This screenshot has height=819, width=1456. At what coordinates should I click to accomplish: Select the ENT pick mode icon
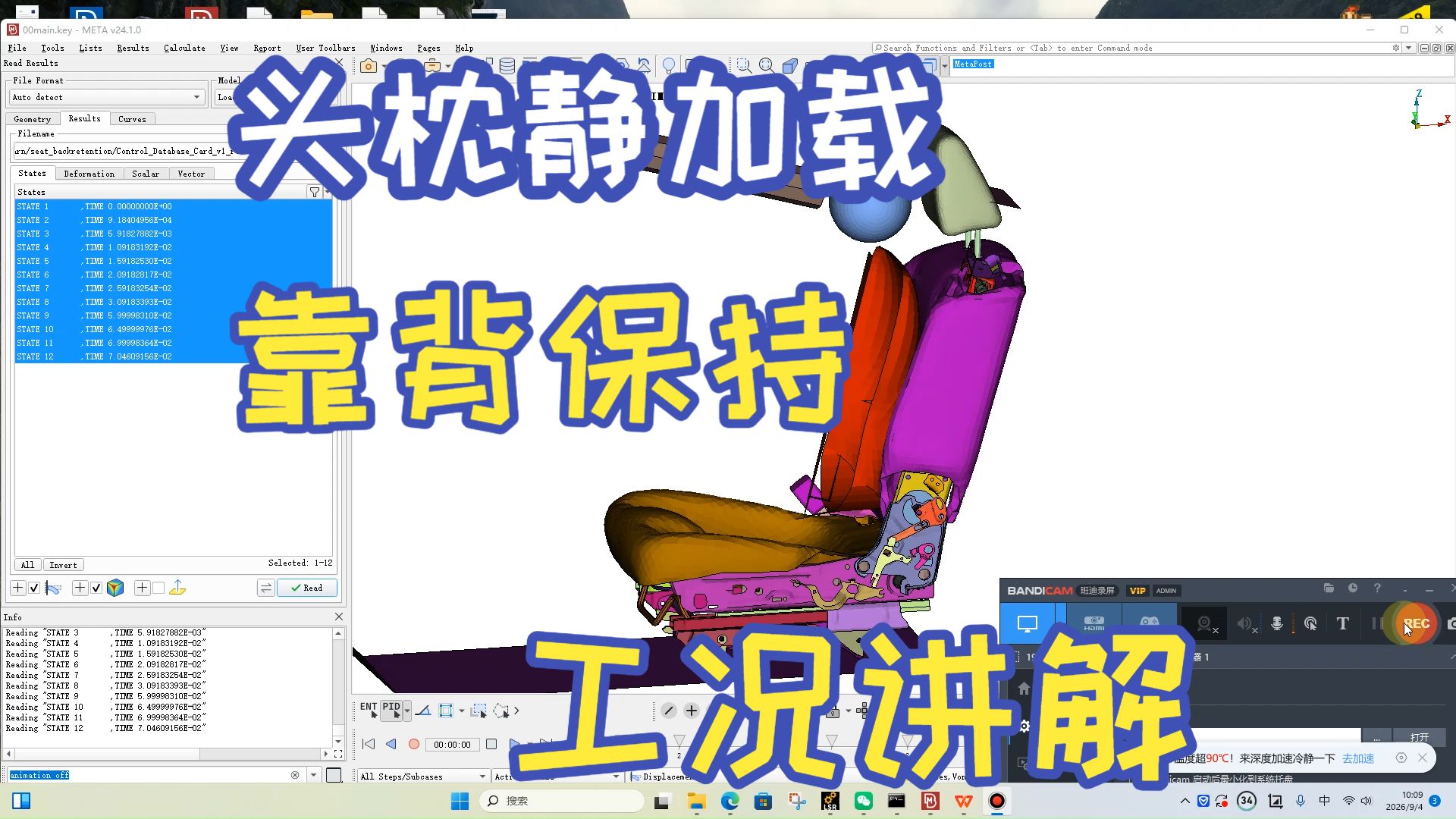(369, 710)
